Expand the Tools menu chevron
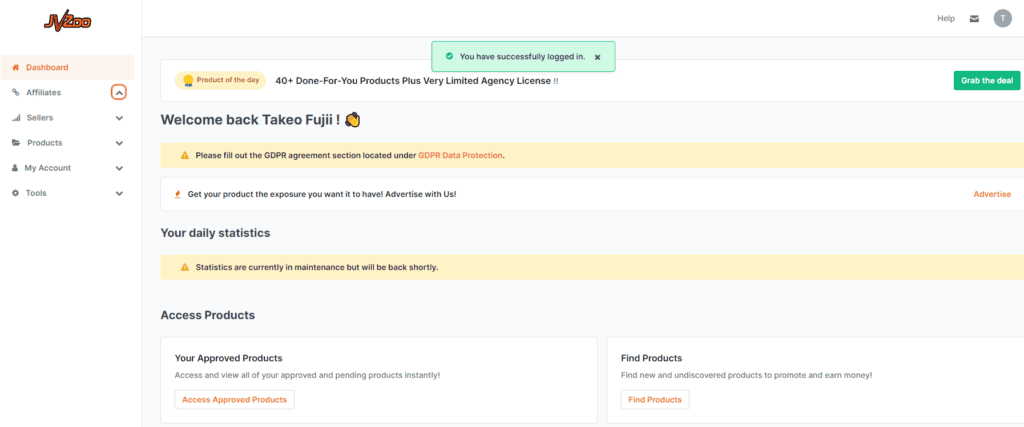This screenshot has width=1024, height=427. pyautogui.click(x=119, y=193)
